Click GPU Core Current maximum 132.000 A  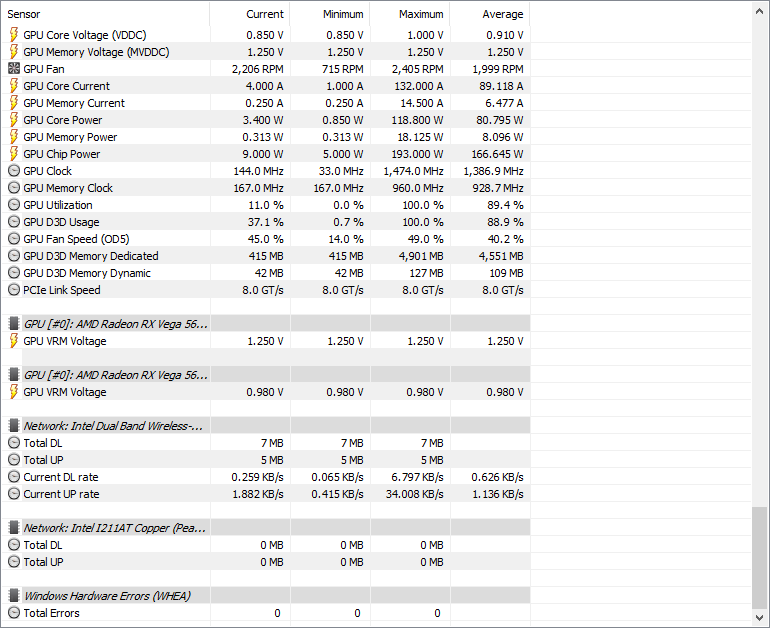(x=418, y=86)
